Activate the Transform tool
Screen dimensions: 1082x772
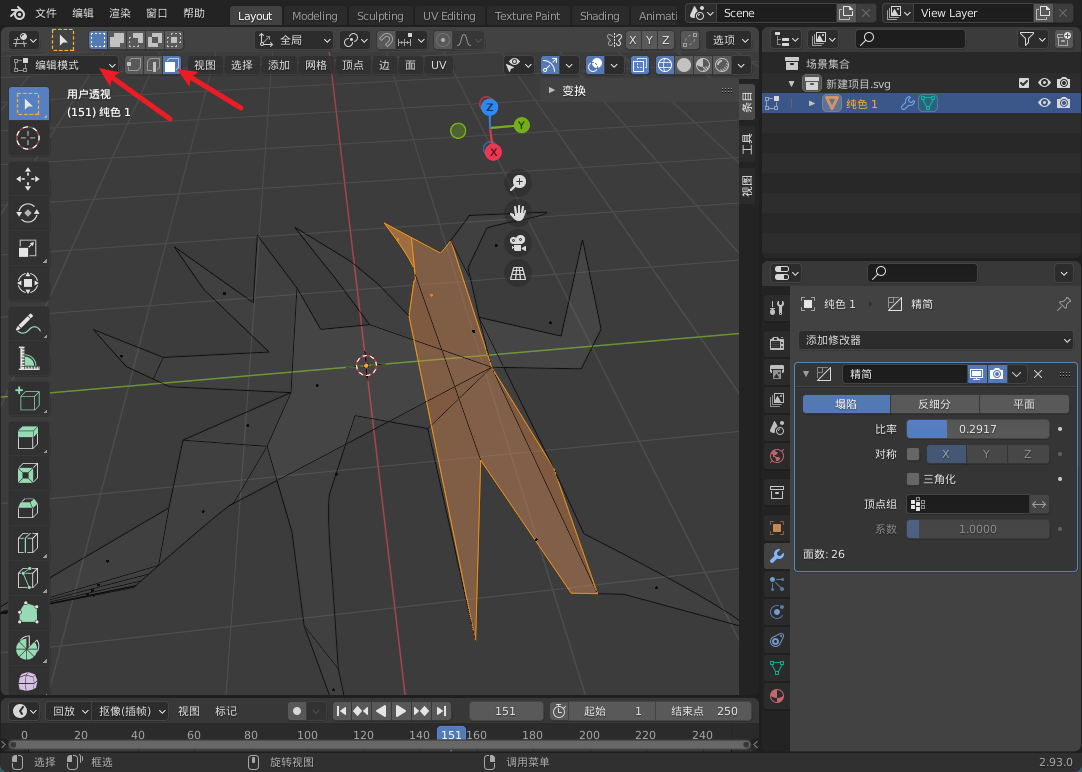[28, 283]
